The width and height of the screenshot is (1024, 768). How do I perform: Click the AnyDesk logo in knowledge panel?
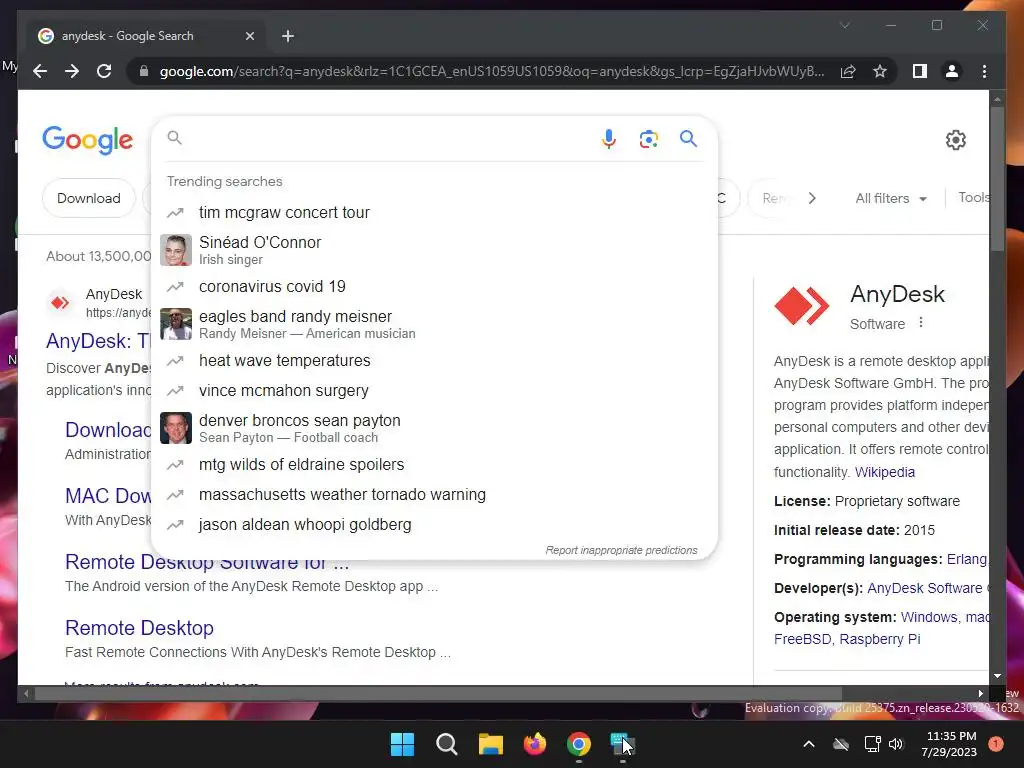[801, 305]
